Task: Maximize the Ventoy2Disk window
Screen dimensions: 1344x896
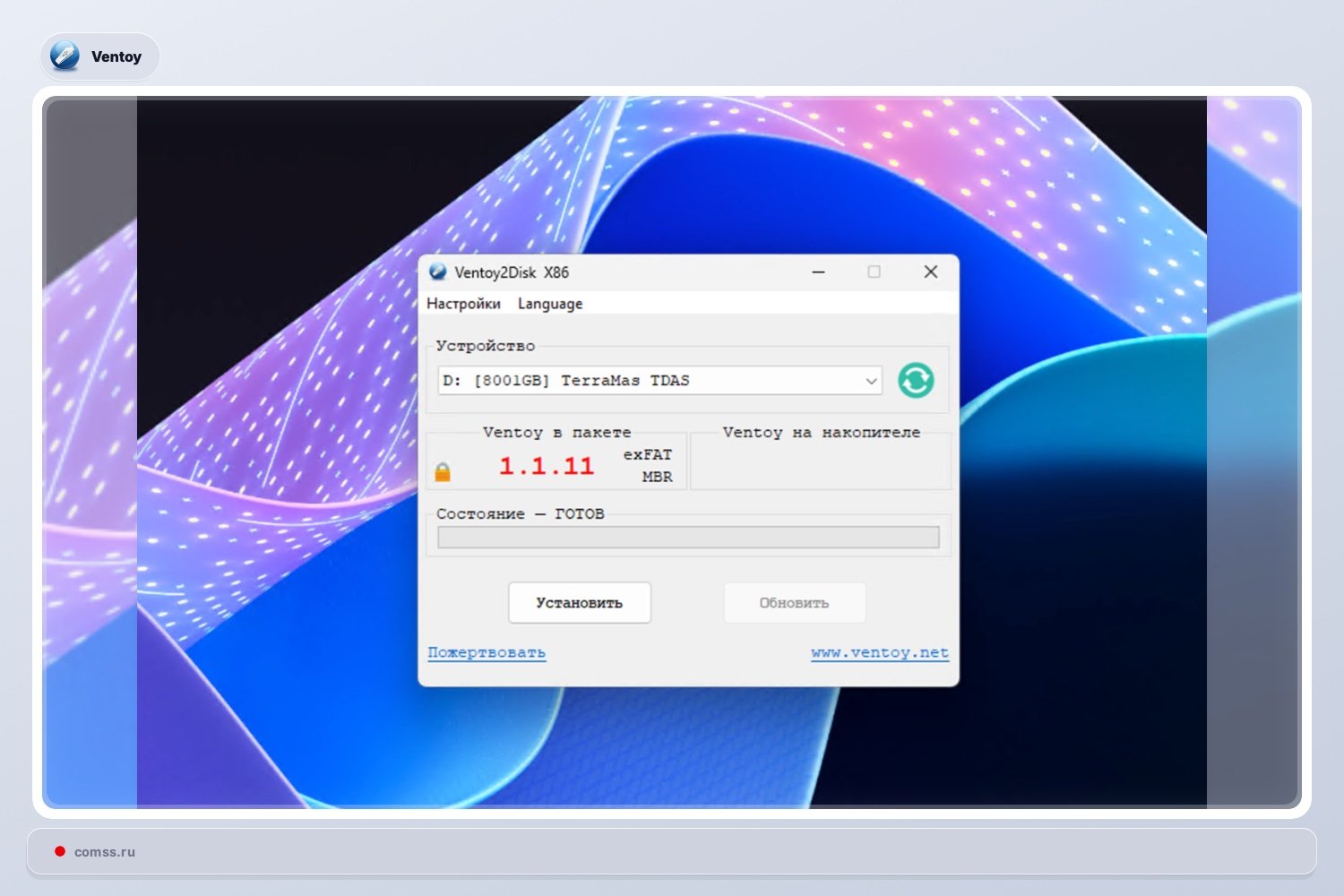Action: [x=874, y=272]
